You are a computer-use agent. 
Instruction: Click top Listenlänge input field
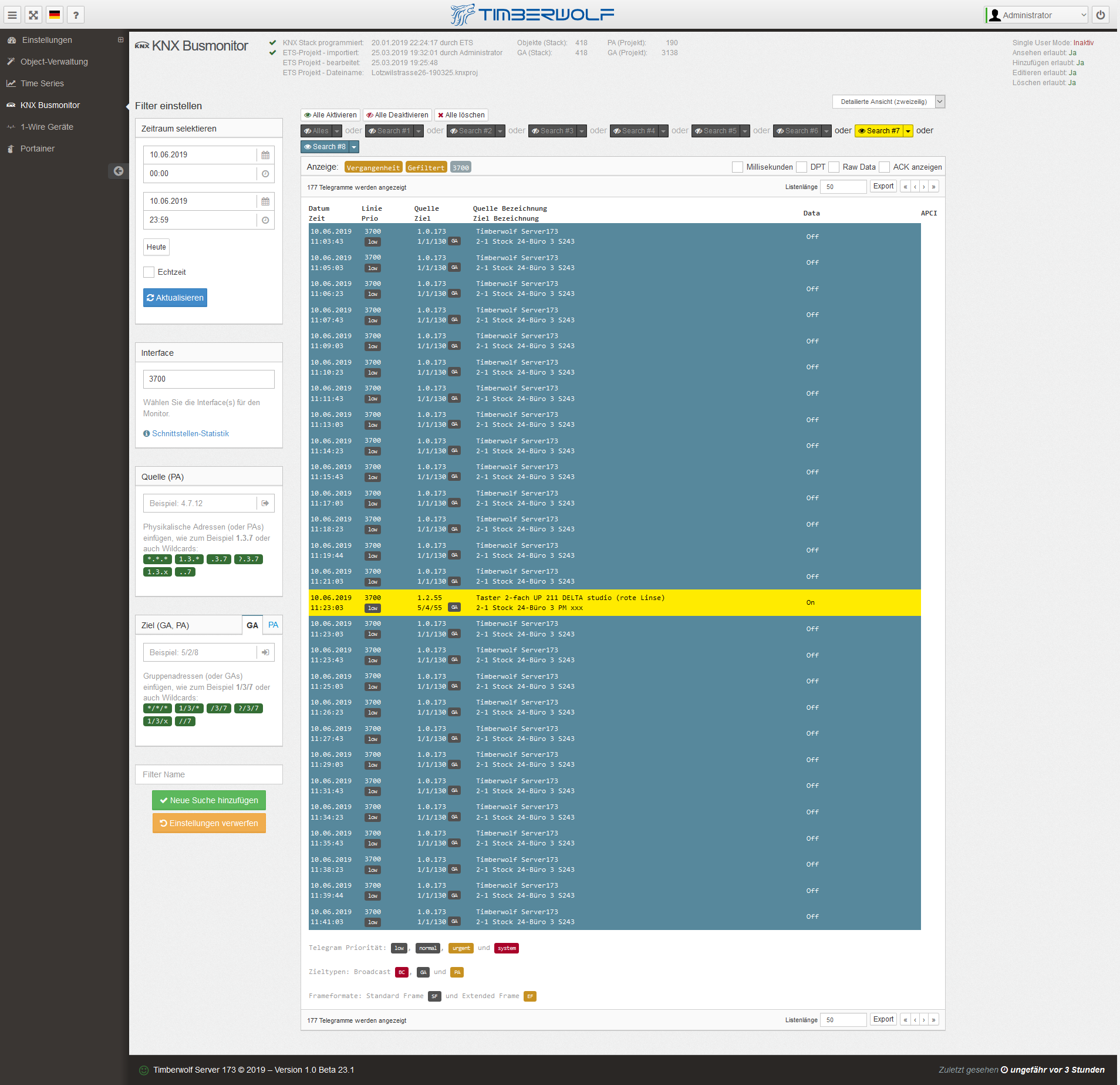click(843, 187)
